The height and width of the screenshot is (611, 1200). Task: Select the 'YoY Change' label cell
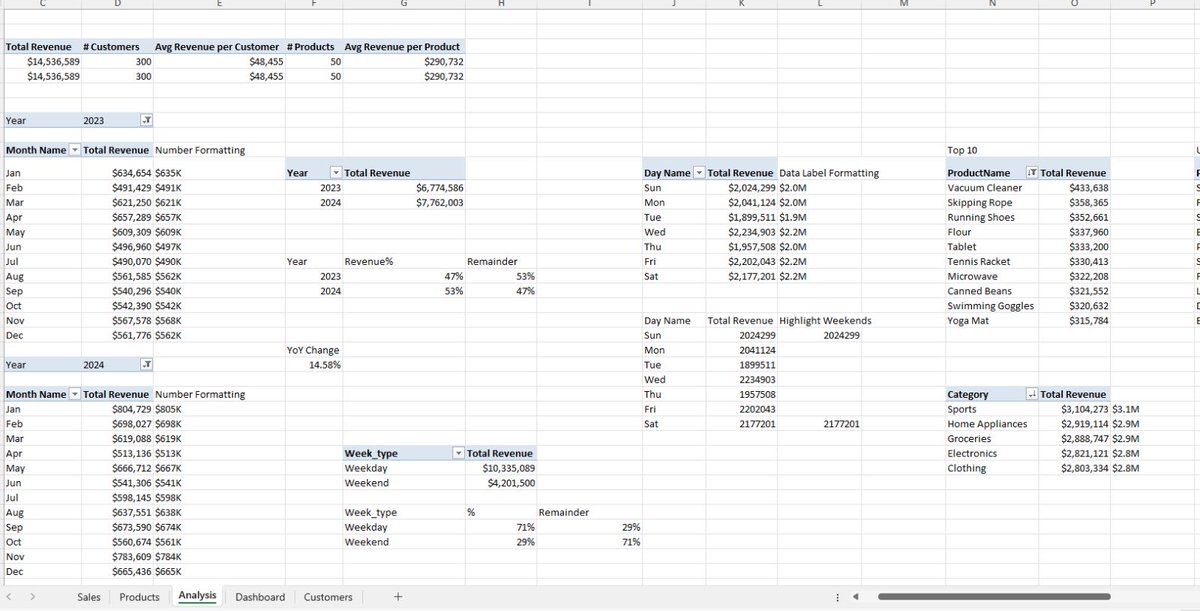click(x=314, y=350)
